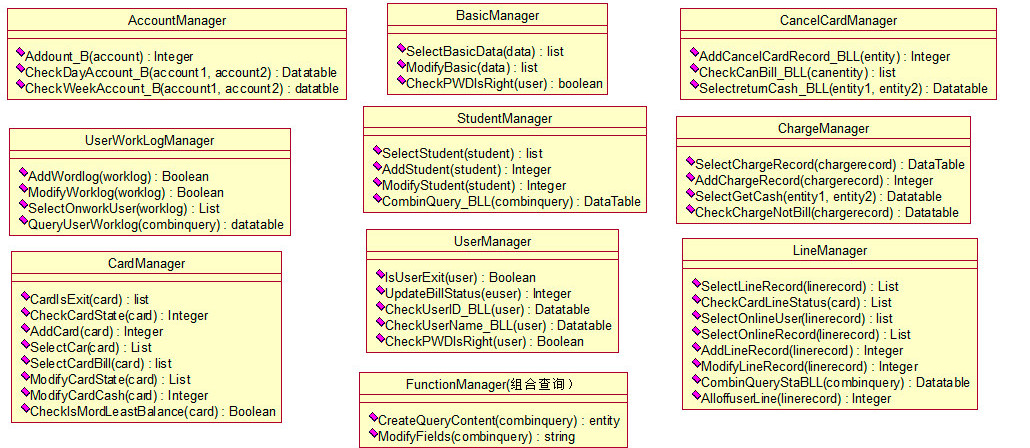This screenshot has width=1030, height=448.
Task: Select AddCancelCardRecord_BLL method
Action: [x=824, y=56]
